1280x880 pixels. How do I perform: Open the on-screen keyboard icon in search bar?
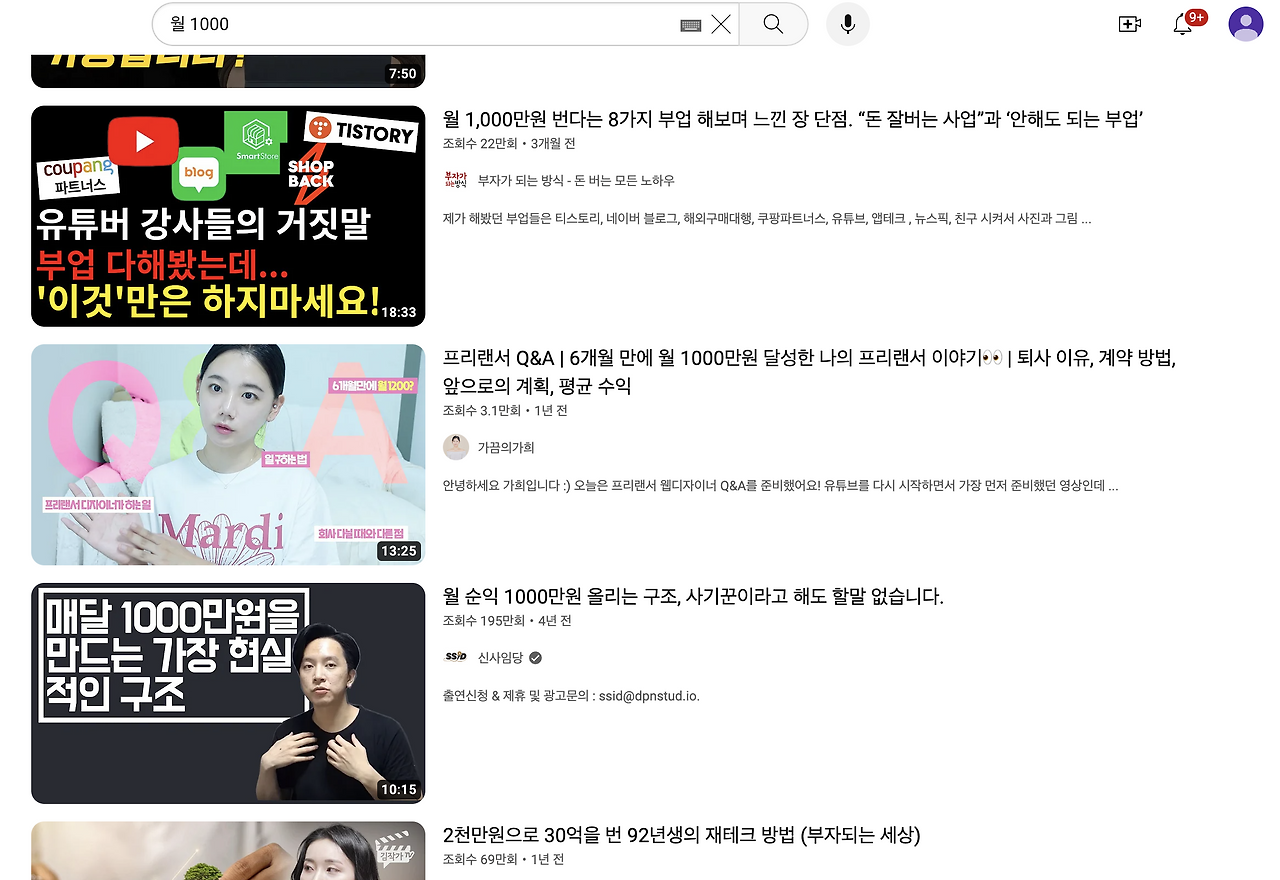point(689,24)
